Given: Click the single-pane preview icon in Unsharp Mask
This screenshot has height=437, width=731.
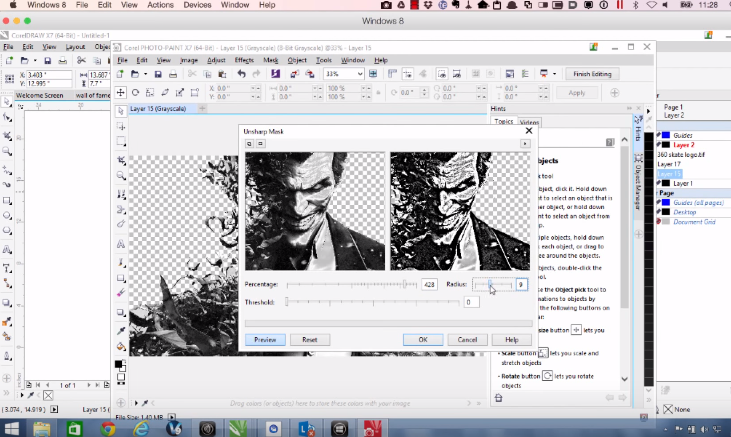Looking at the screenshot, I should tap(261, 144).
